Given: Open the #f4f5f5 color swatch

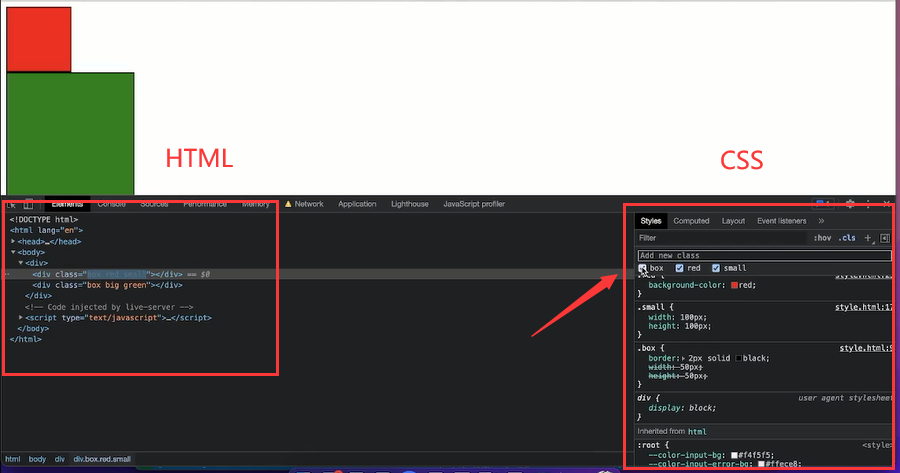Looking at the screenshot, I should [734, 455].
